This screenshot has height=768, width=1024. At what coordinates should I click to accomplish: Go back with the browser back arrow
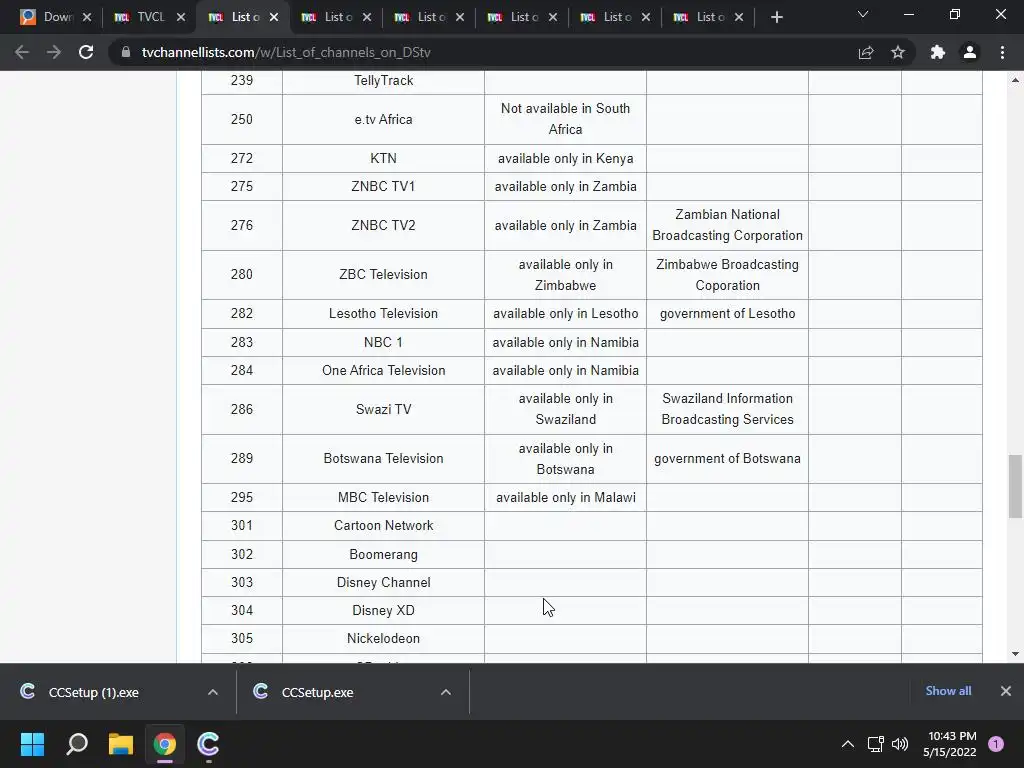click(x=22, y=52)
